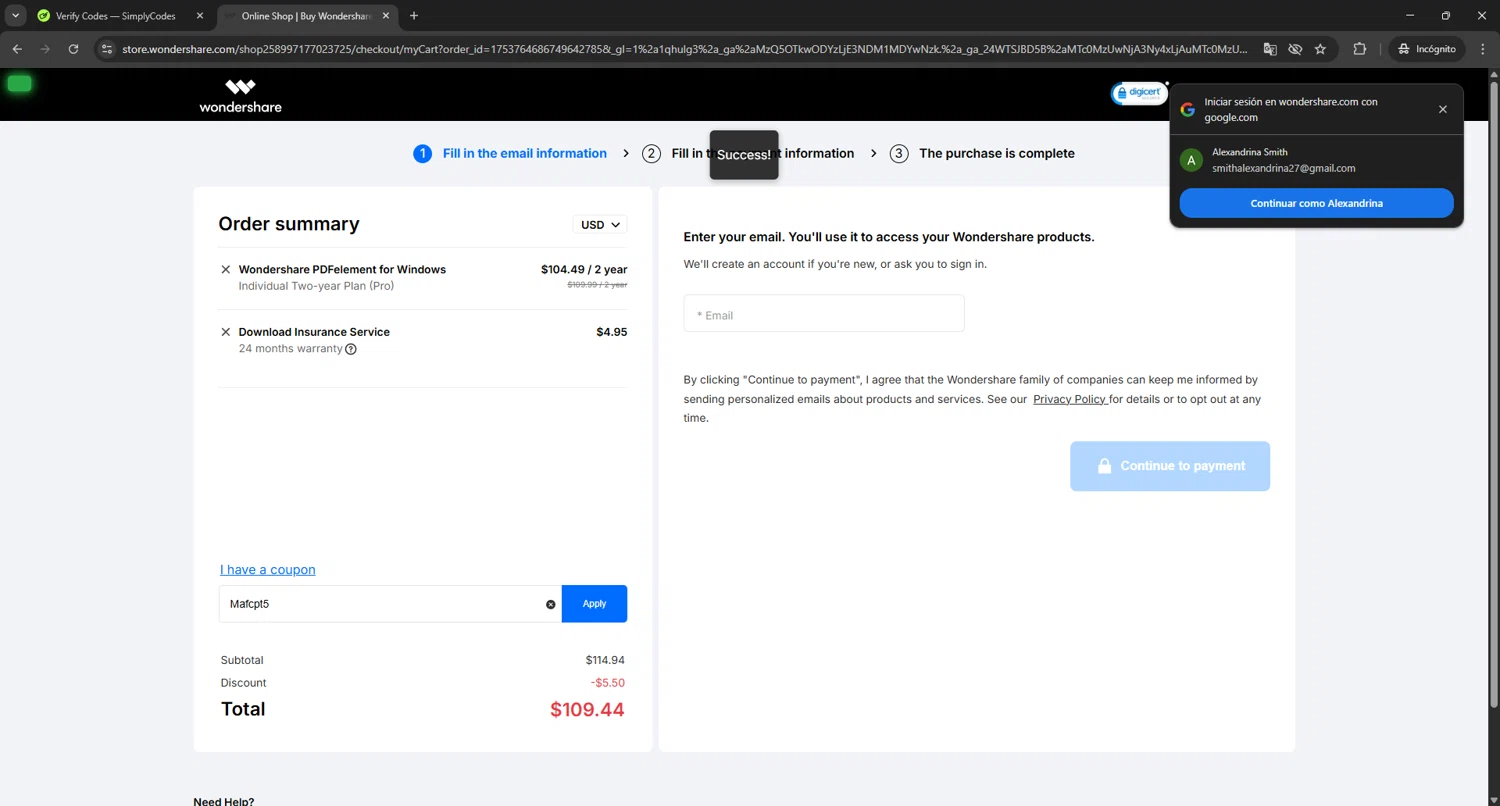Open the translate page icon
This screenshot has height=806, width=1500.
[x=1270, y=49]
